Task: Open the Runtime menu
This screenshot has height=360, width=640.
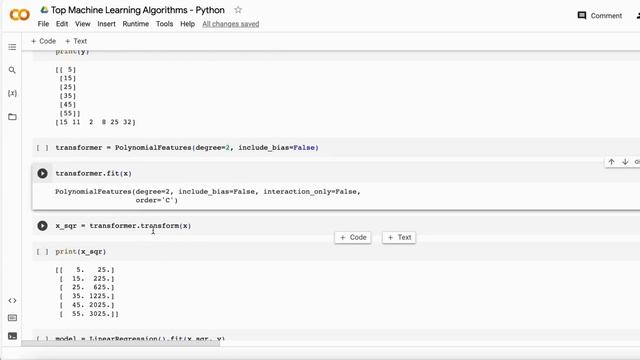Action: (x=136, y=24)
